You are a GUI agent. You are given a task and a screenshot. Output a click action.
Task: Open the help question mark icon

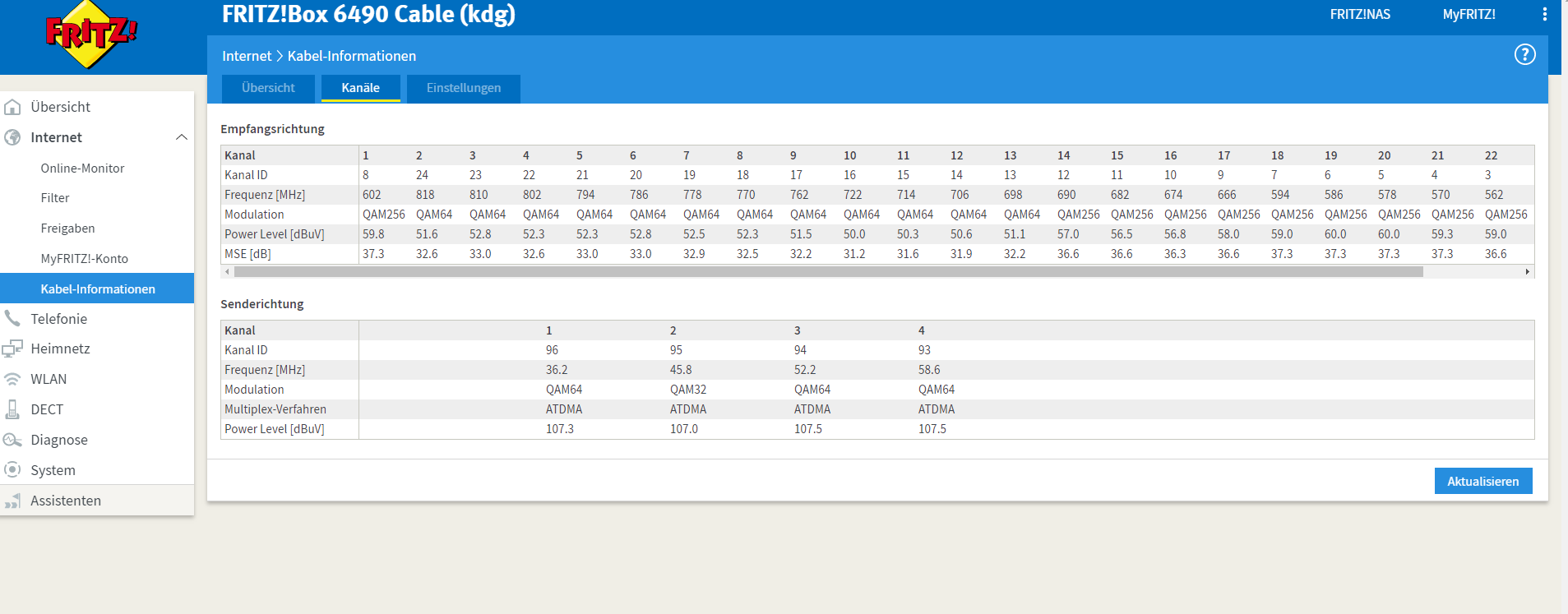[1525, 54]
